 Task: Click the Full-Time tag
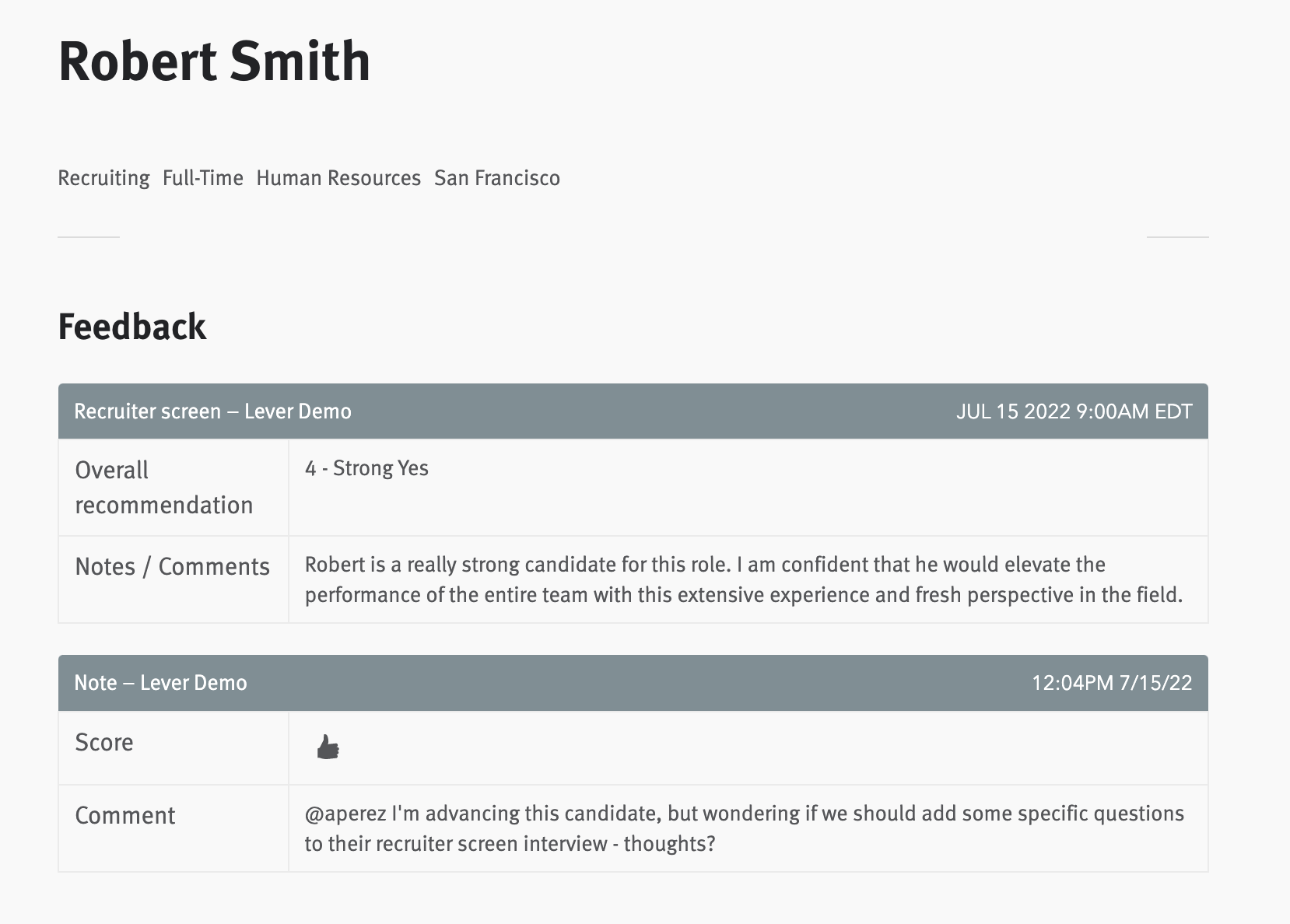[202, 178]
